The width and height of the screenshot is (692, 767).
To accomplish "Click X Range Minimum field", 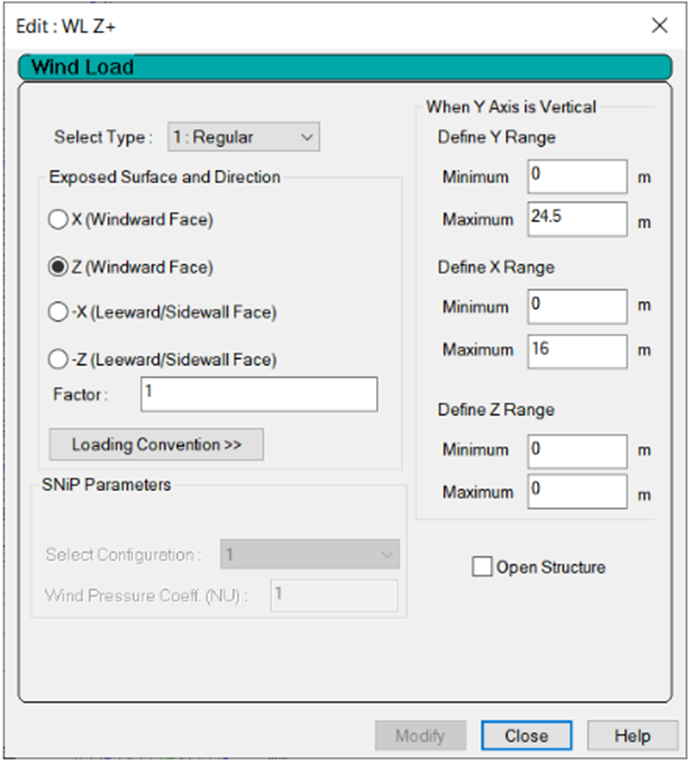I will [x=576, y=307].
